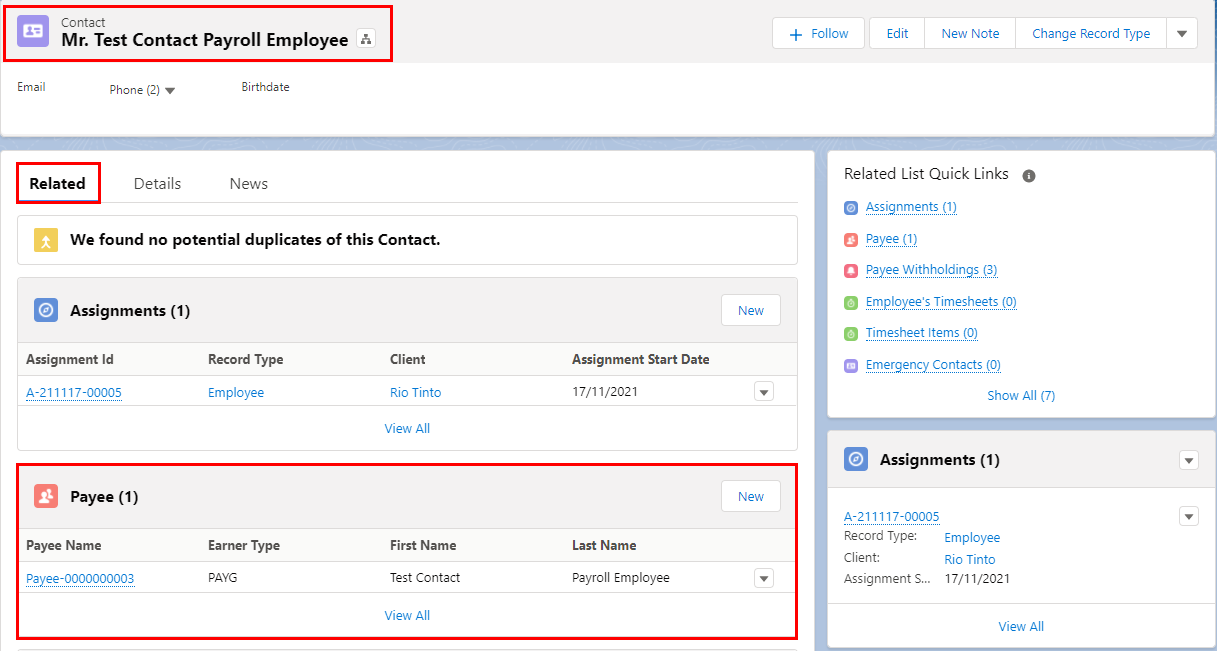Open Emergency Contacts (0) quick link

pyautogui.click(x=933, y=365)
